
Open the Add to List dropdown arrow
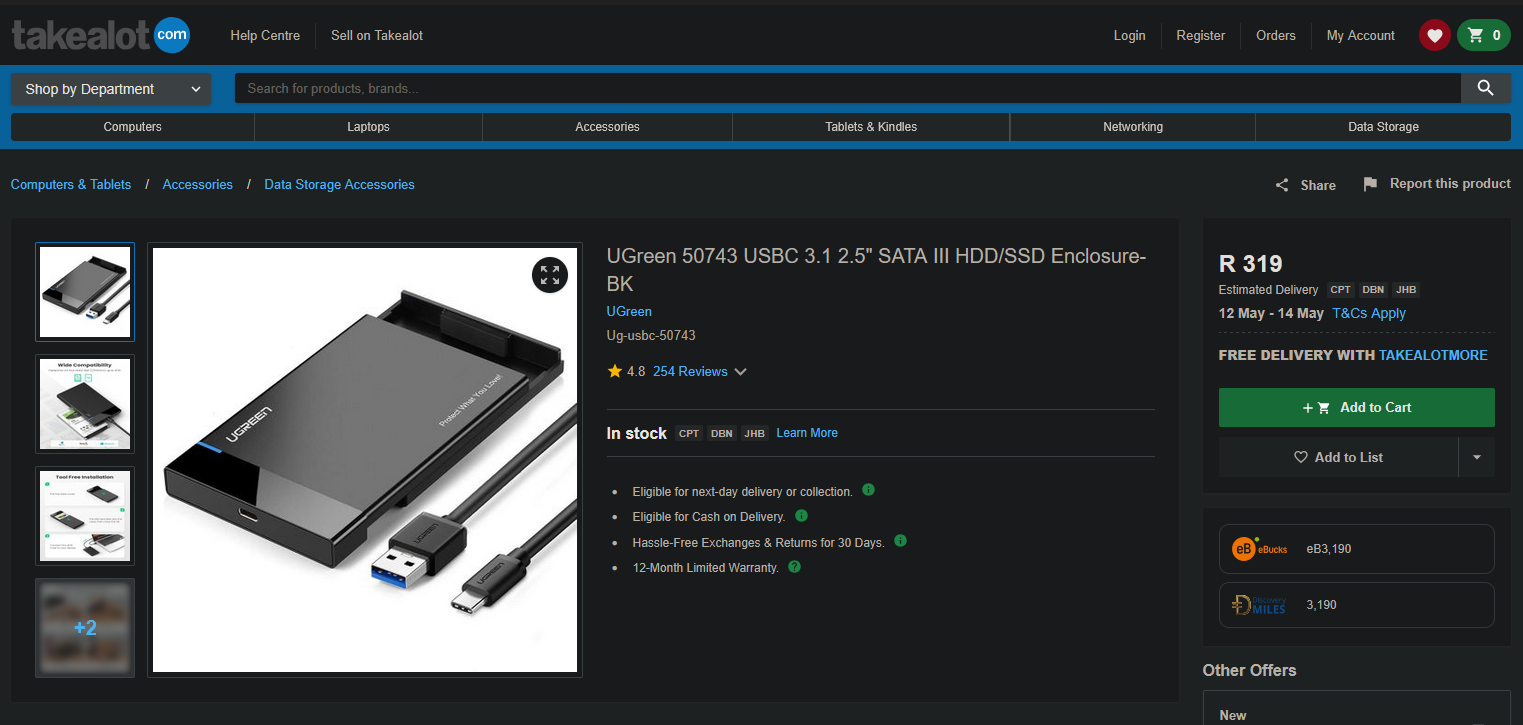click(1476, 457)
